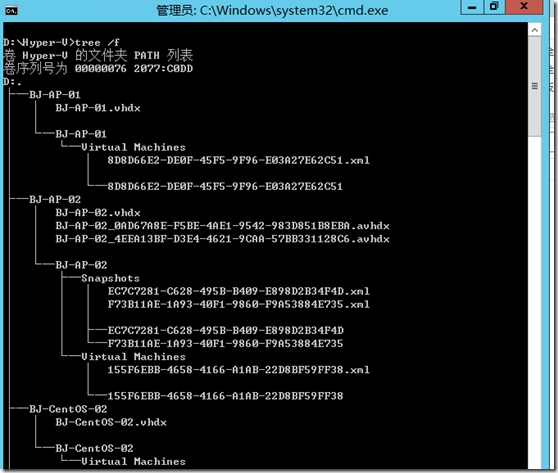Viewport: 558px width, 473px height.
Task: Click the volume serial number 2077:C0DD
Action: 163,69
